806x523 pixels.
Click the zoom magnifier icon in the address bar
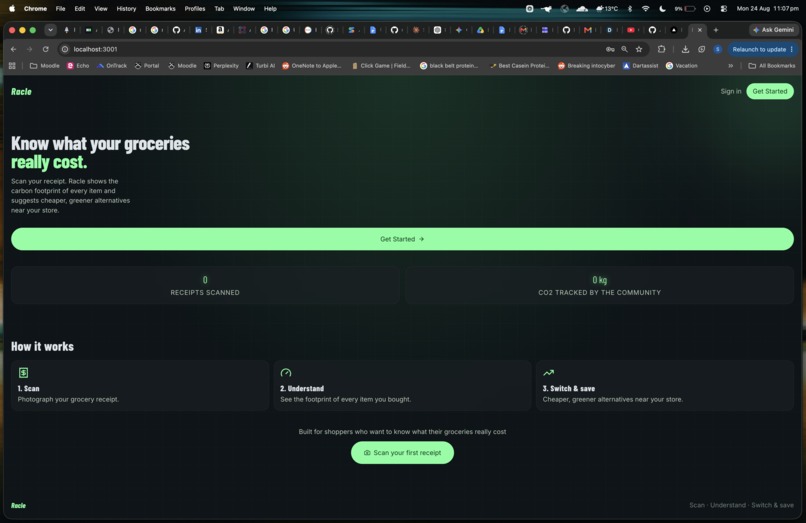(x=624, y=49)
